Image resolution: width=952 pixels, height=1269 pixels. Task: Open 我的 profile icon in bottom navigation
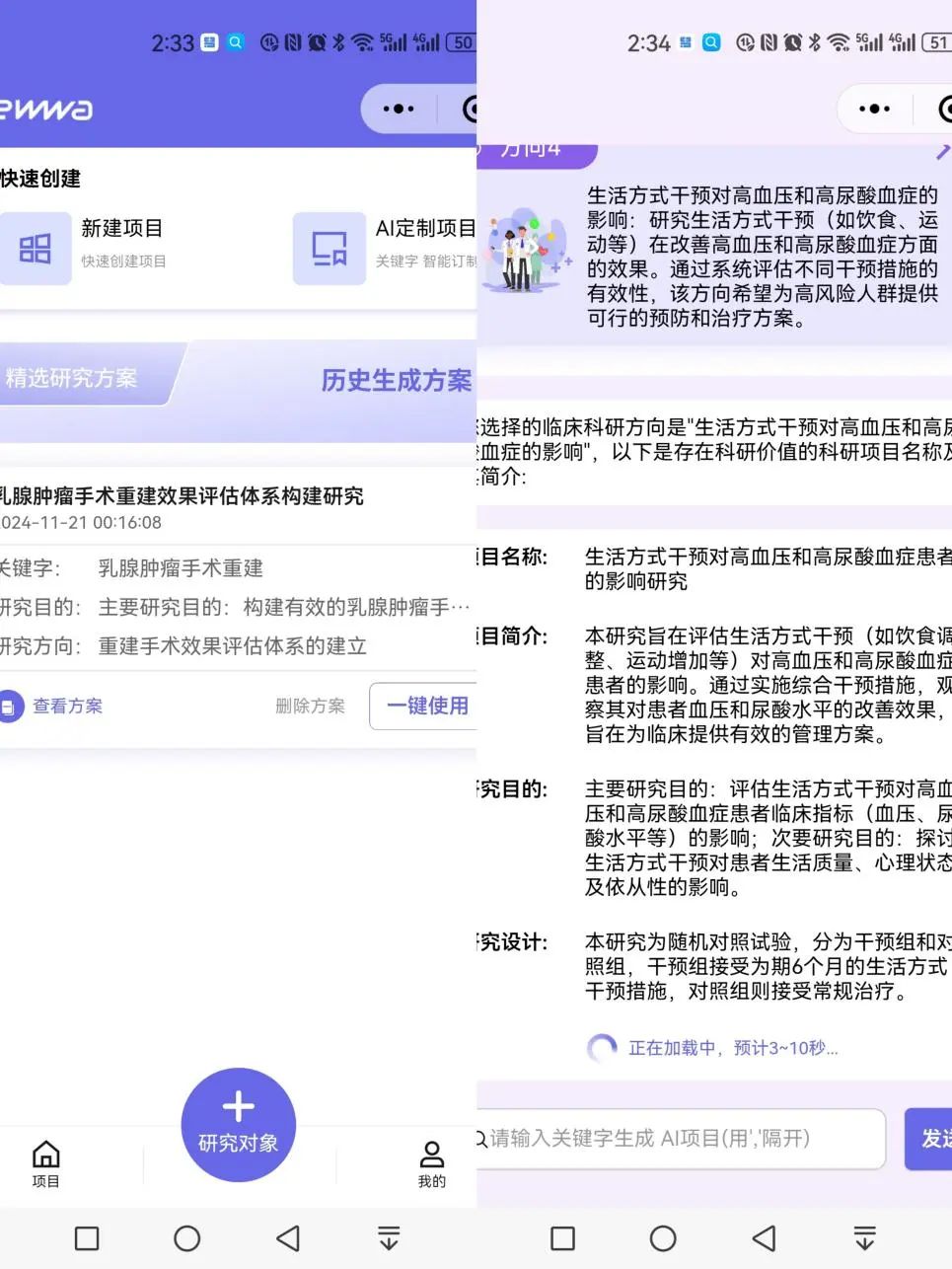pos(431,1155)
